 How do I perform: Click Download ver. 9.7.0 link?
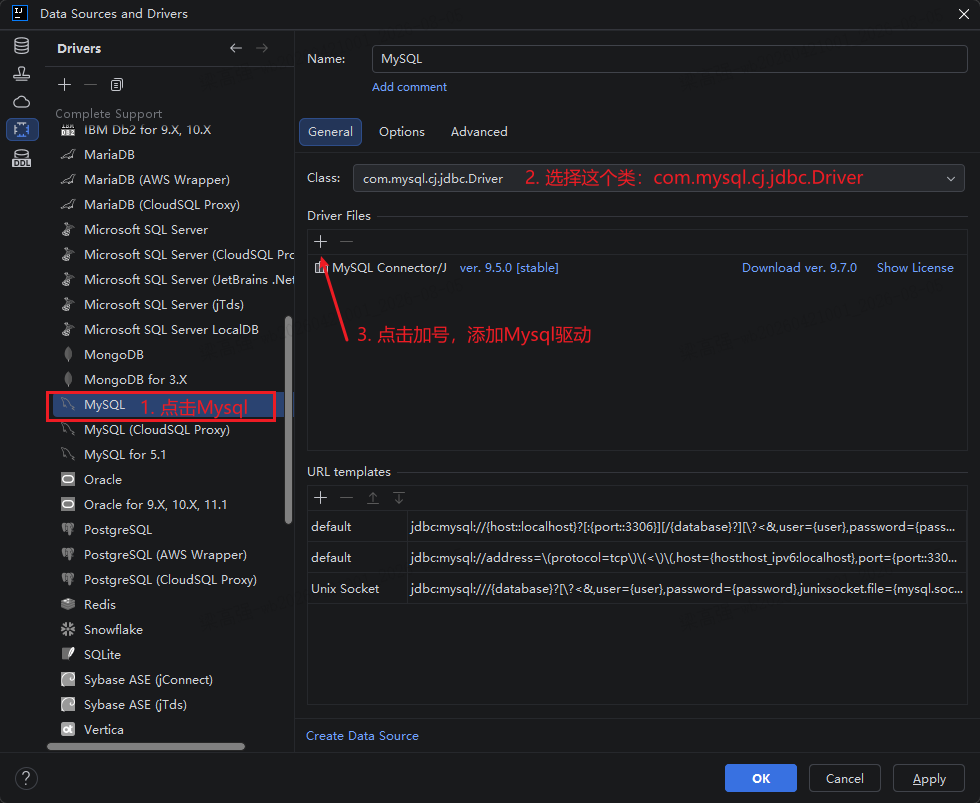point(799,267)
